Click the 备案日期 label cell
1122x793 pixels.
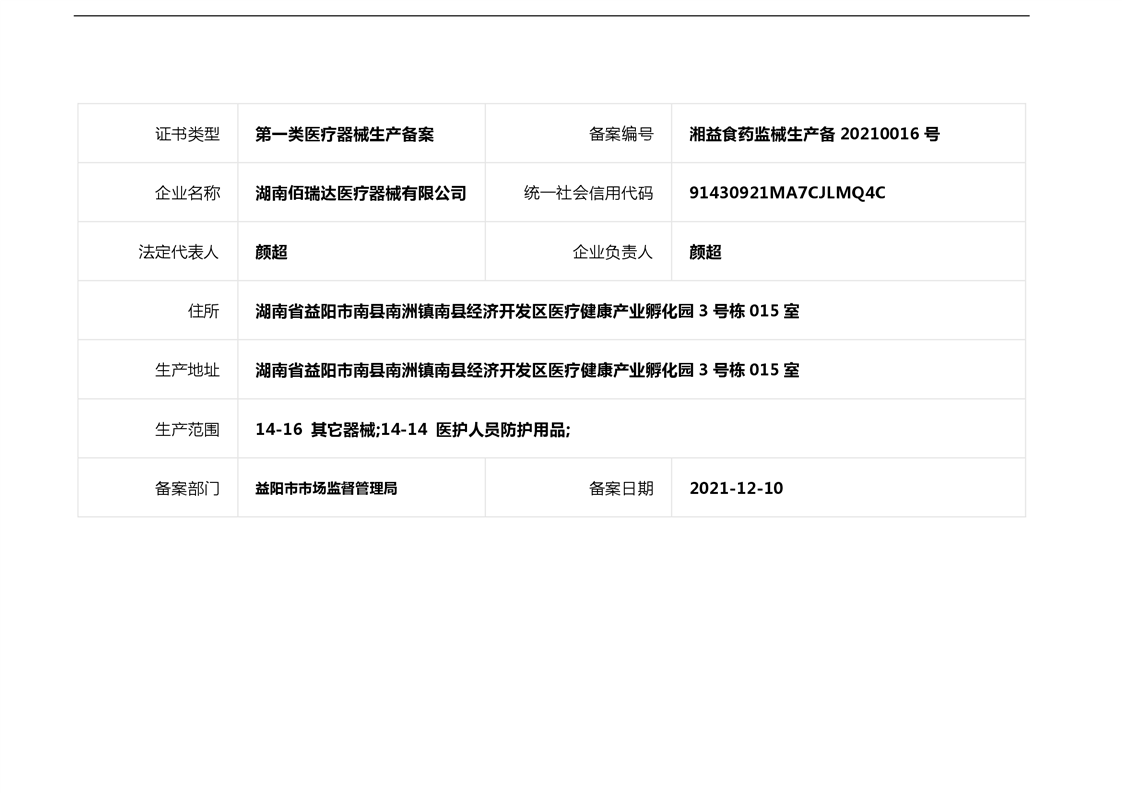[620, 488]
